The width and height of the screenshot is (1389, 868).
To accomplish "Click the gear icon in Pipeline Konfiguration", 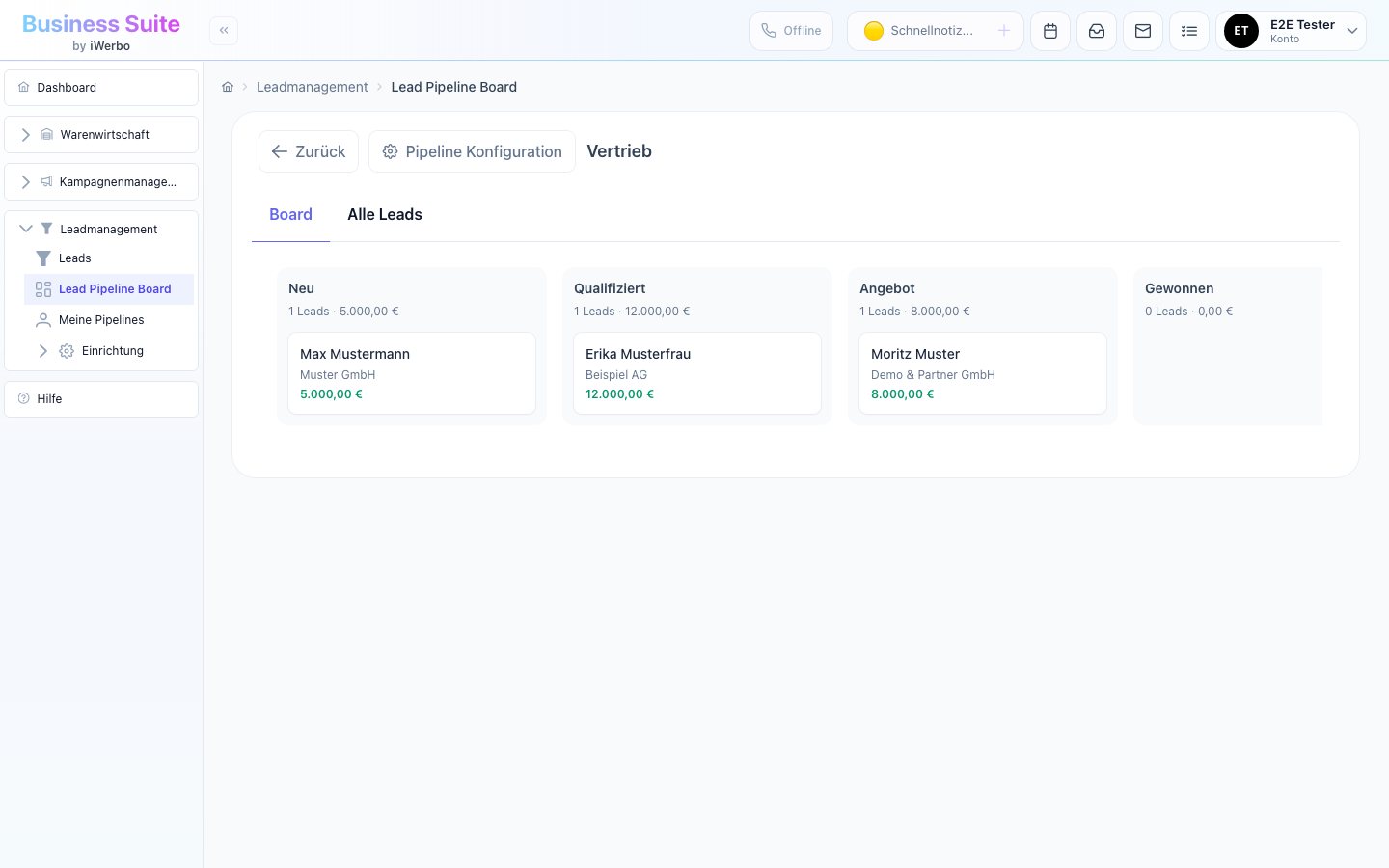I will 391,151.
